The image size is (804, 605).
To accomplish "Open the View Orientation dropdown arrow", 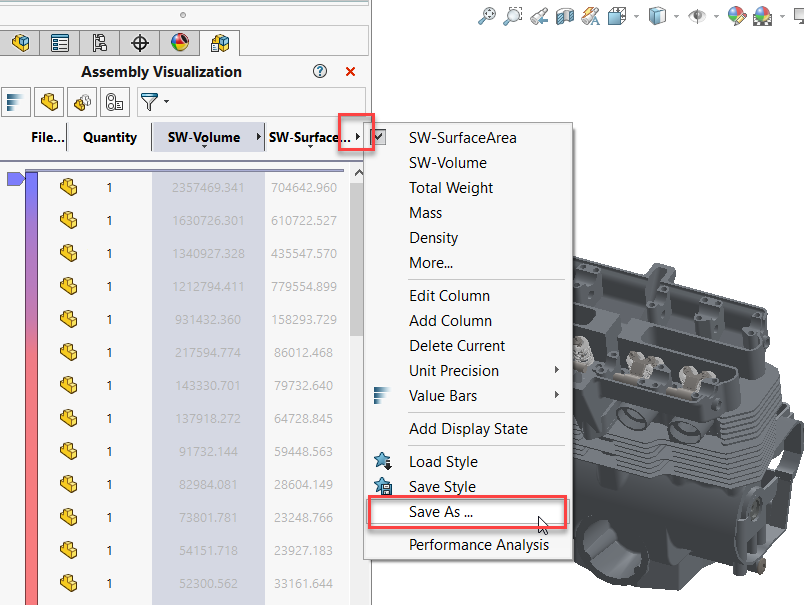I will (x=636, y=16).
